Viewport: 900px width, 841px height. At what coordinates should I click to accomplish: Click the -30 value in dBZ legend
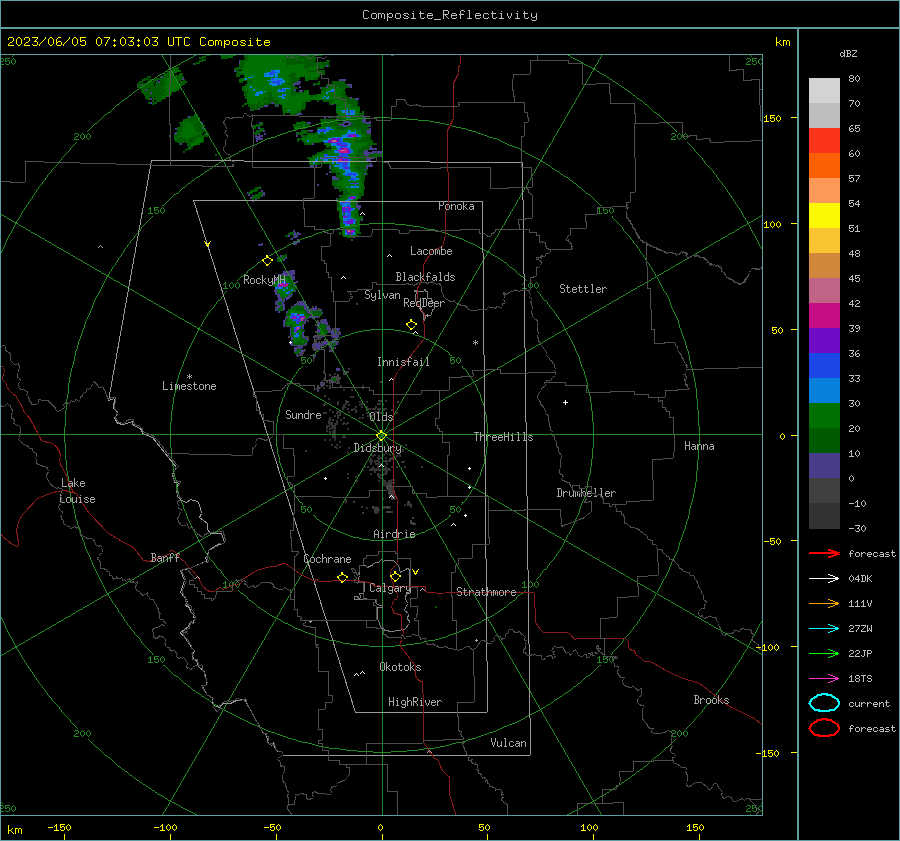pos(857,528)
